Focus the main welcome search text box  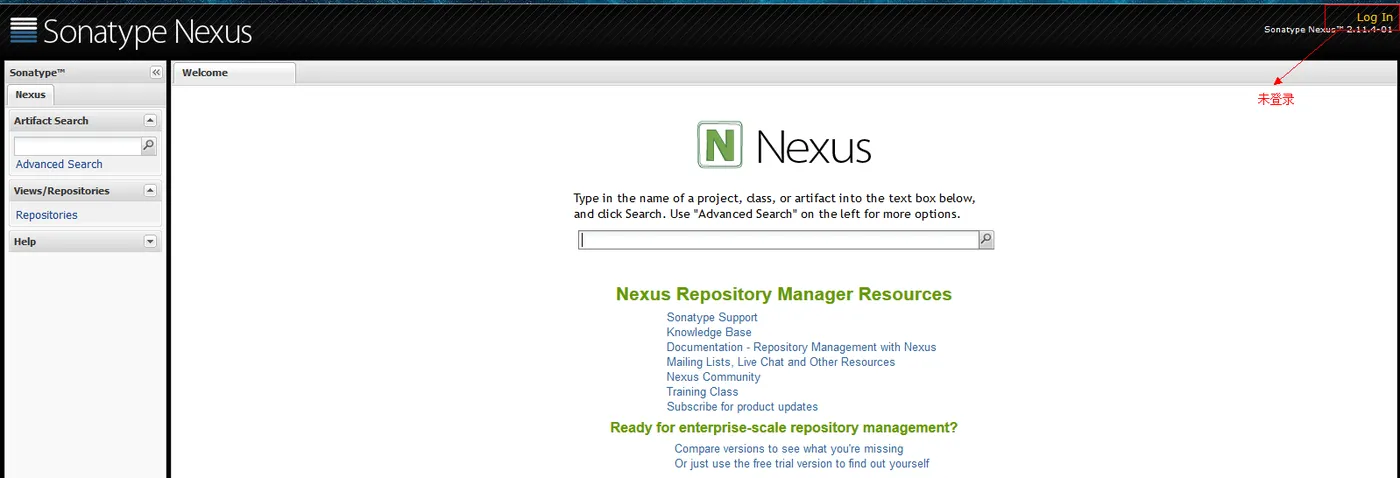point(778,240)
